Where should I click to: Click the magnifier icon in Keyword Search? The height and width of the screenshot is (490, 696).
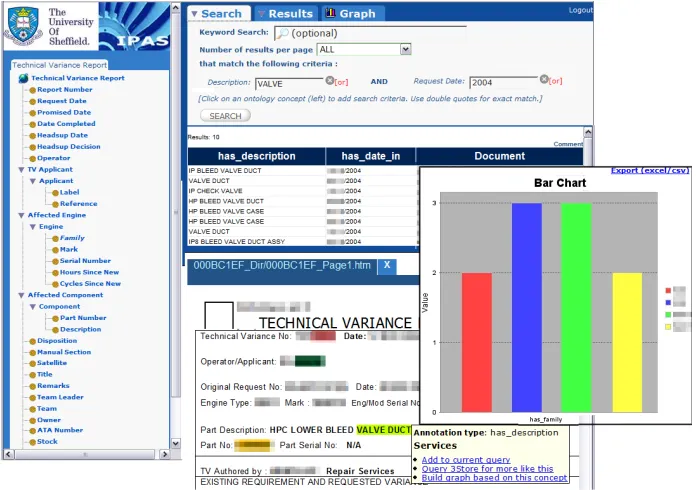pyautogui.click(x=282, y=33)
